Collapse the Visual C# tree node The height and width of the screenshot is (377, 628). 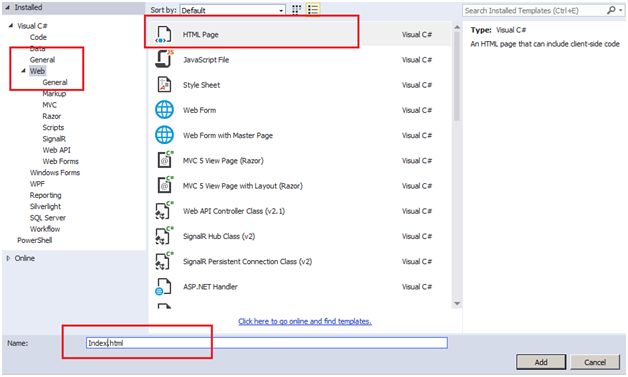point(11,25)
